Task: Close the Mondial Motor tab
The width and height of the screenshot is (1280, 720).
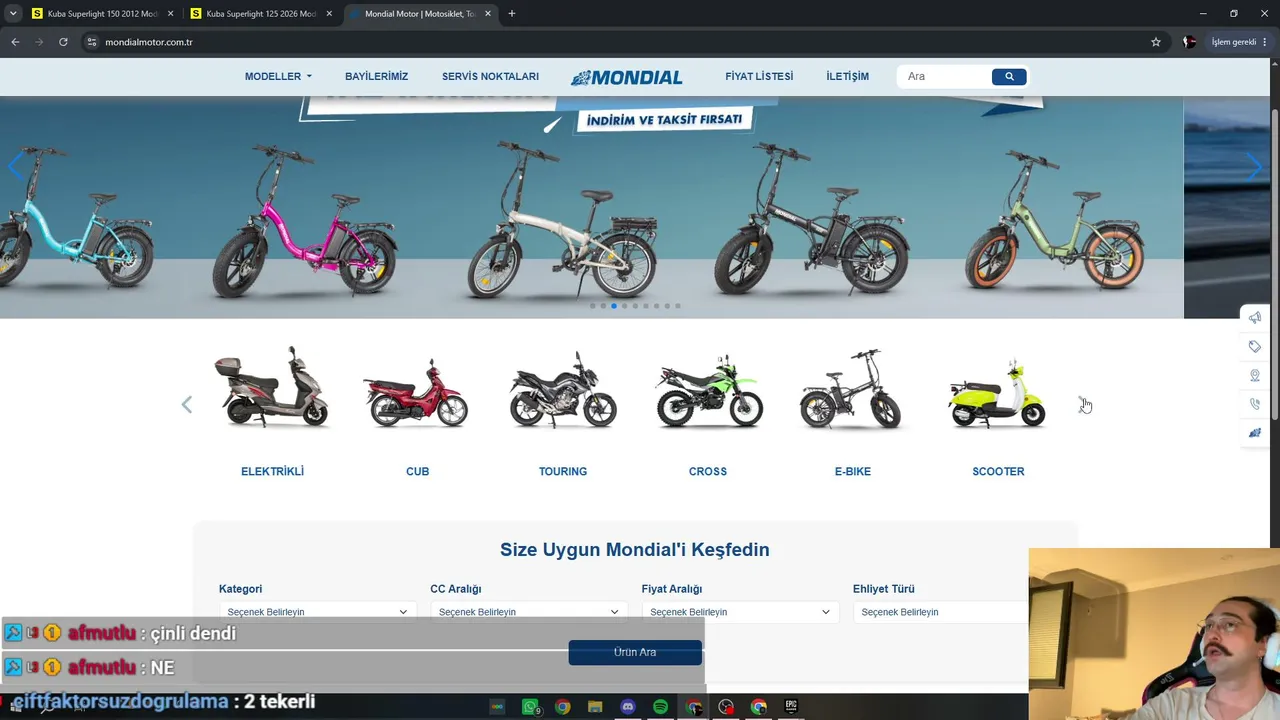Action: click(487, 14)
